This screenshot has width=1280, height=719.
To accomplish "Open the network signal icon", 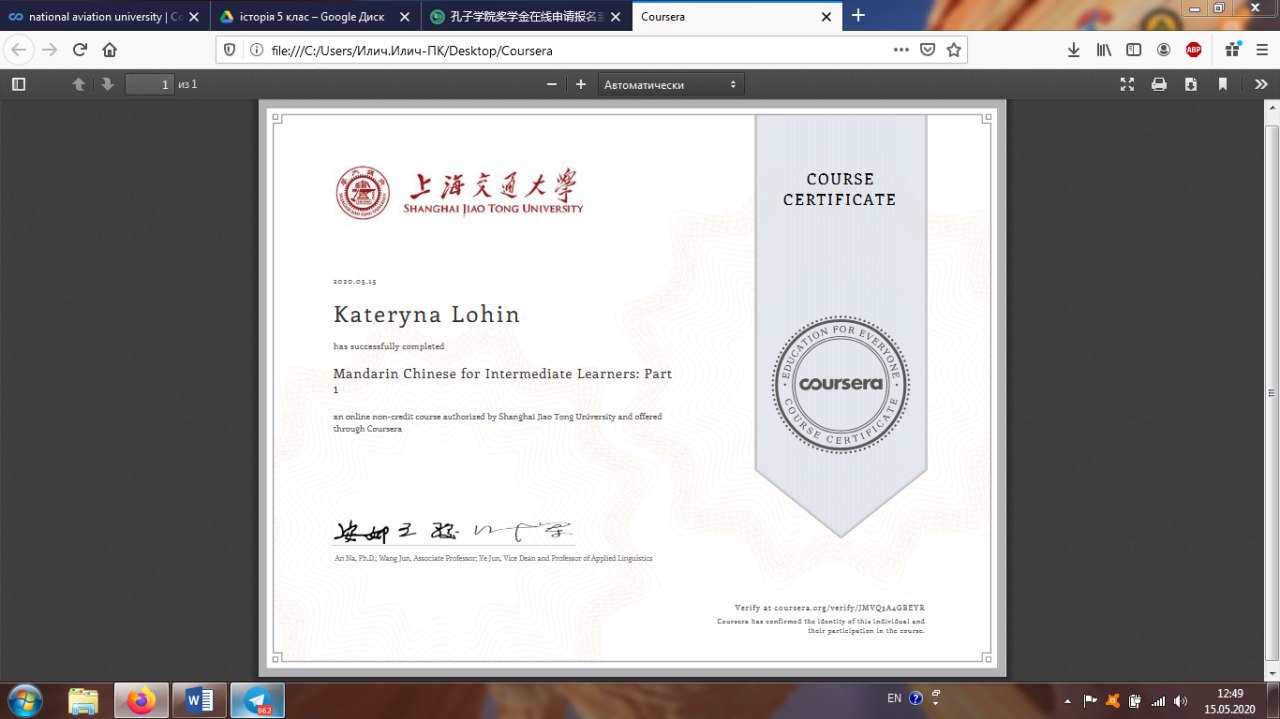I will point(1158,700).
